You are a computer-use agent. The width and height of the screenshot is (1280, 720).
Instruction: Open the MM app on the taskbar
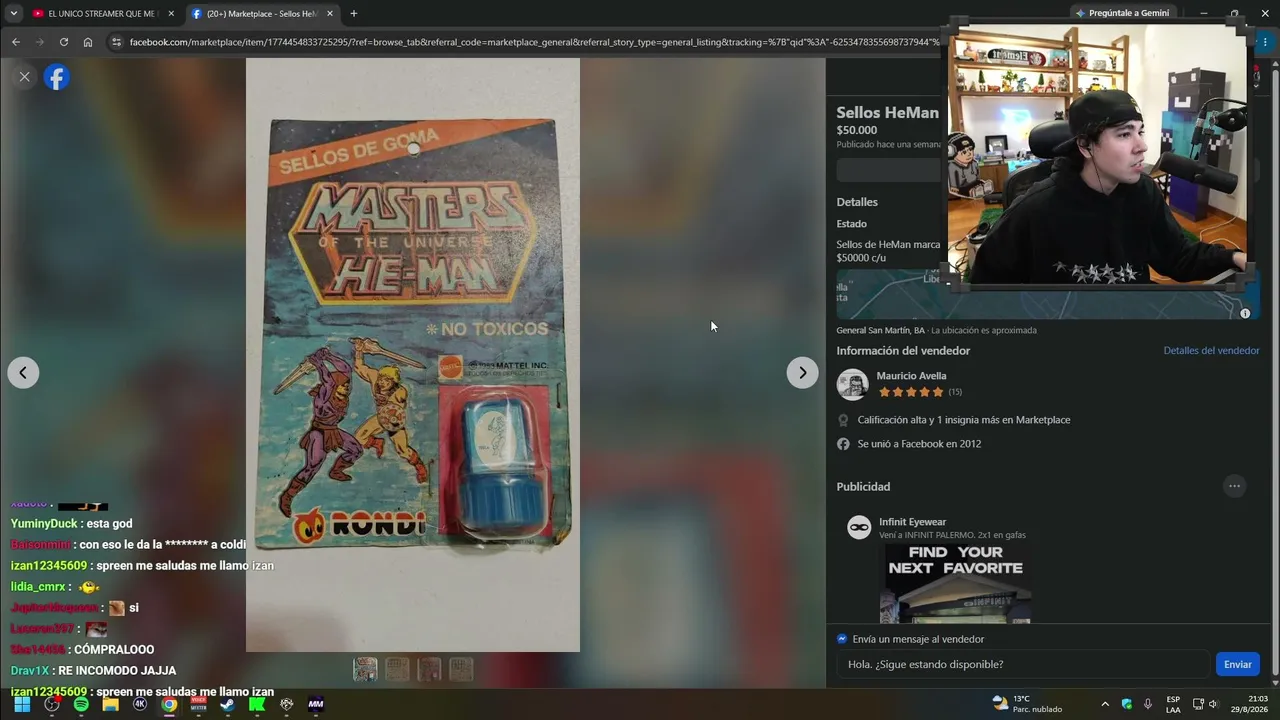pos(316,704)
